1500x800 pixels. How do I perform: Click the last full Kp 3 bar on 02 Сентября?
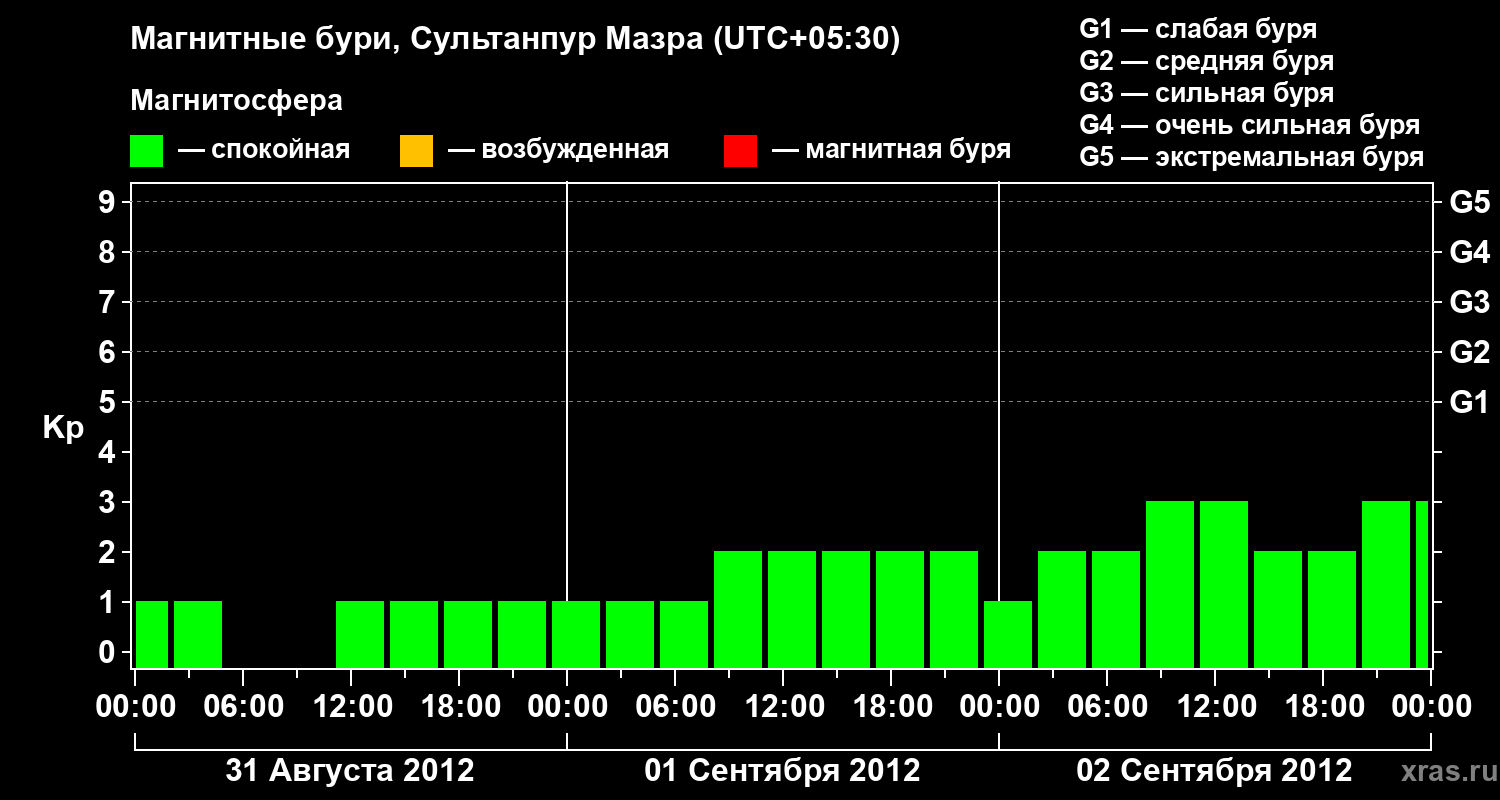tap(1386, 584)
